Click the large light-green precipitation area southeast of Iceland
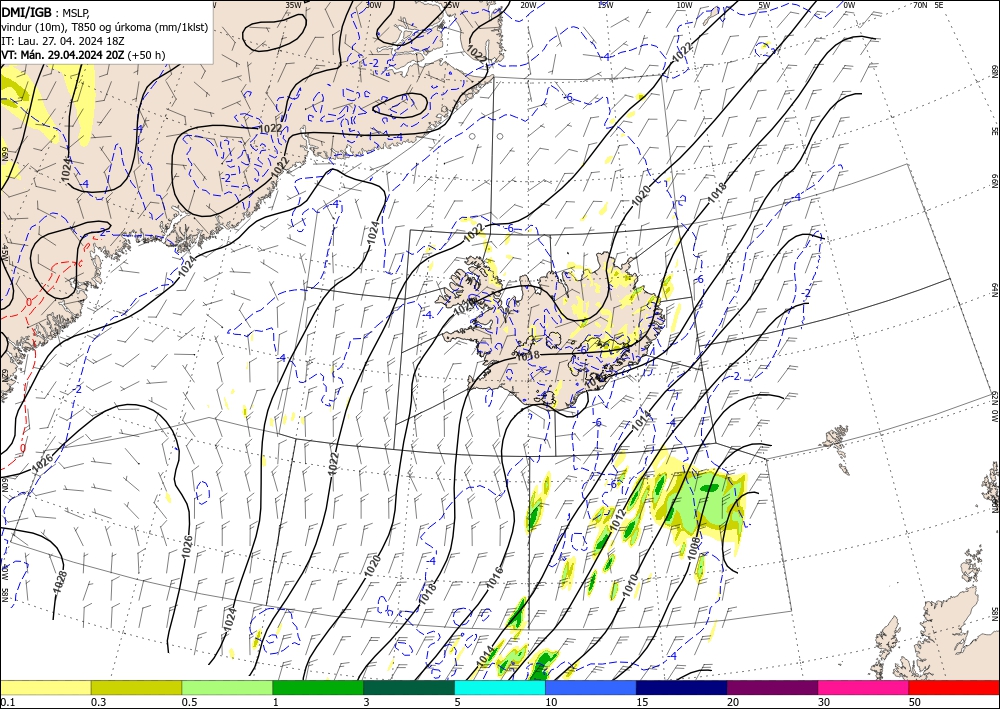This screenshot has height=709, width=1000. click(702, 501)
